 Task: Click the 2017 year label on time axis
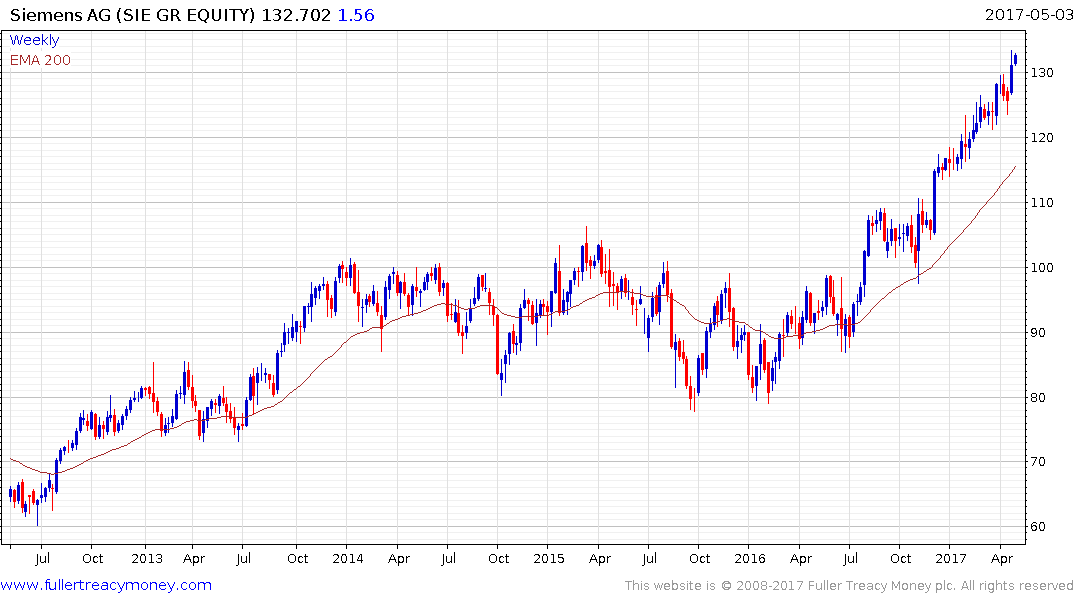[951, 558]
